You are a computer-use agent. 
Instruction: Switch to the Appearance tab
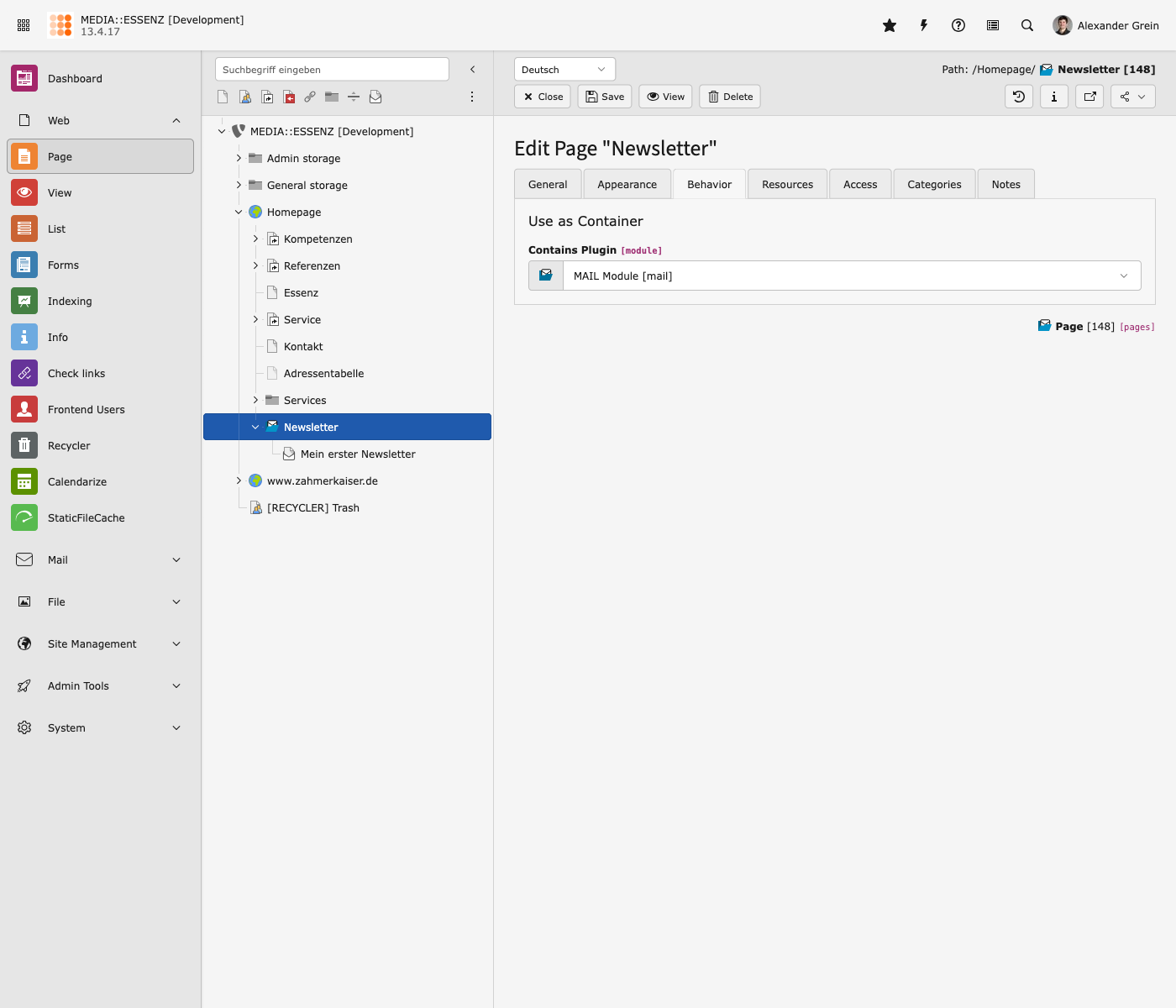(627, 185)
